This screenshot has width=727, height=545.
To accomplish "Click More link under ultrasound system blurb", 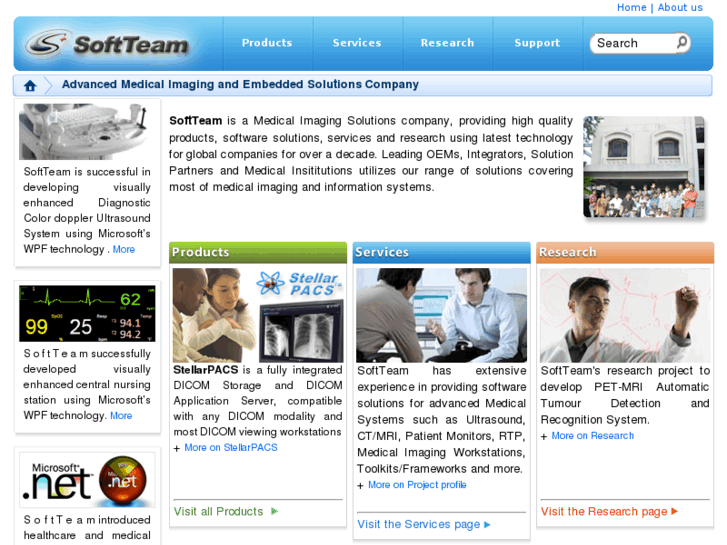I will click(124, 249).
